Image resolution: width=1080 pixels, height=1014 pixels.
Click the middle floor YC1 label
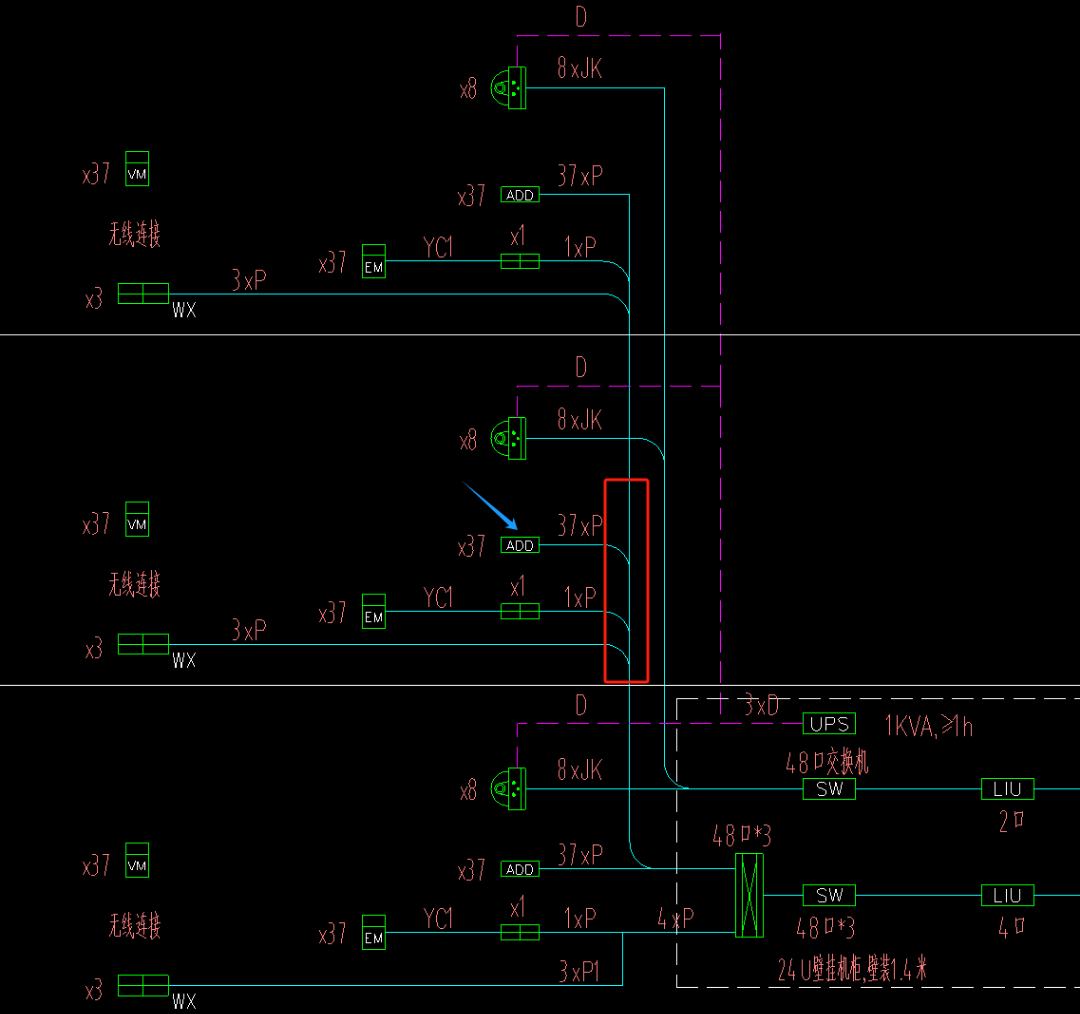tap(438, 597)
